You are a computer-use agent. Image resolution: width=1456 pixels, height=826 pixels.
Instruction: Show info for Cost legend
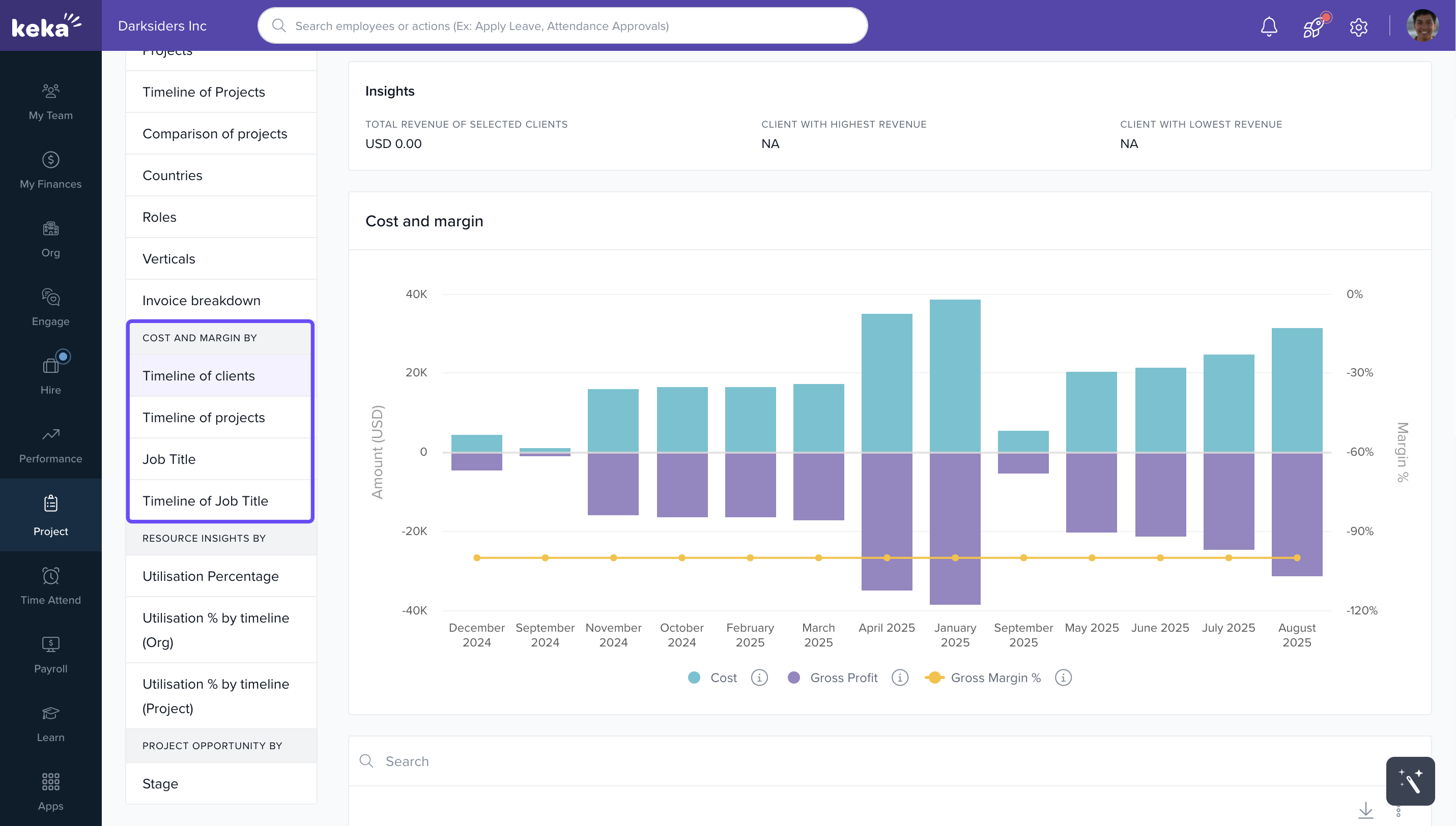coord(759,677)
